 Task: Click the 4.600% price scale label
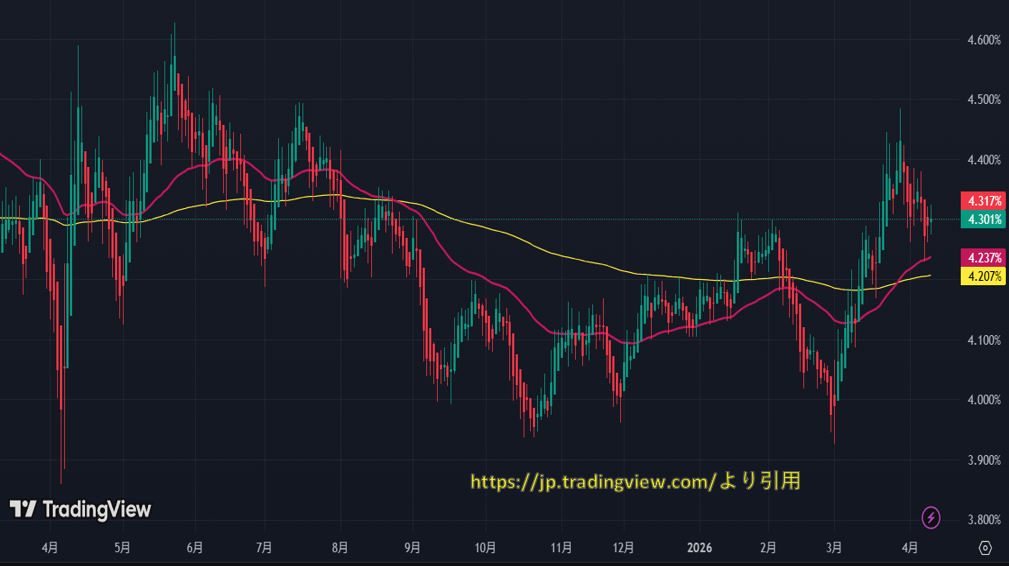(x=984, y=40)
